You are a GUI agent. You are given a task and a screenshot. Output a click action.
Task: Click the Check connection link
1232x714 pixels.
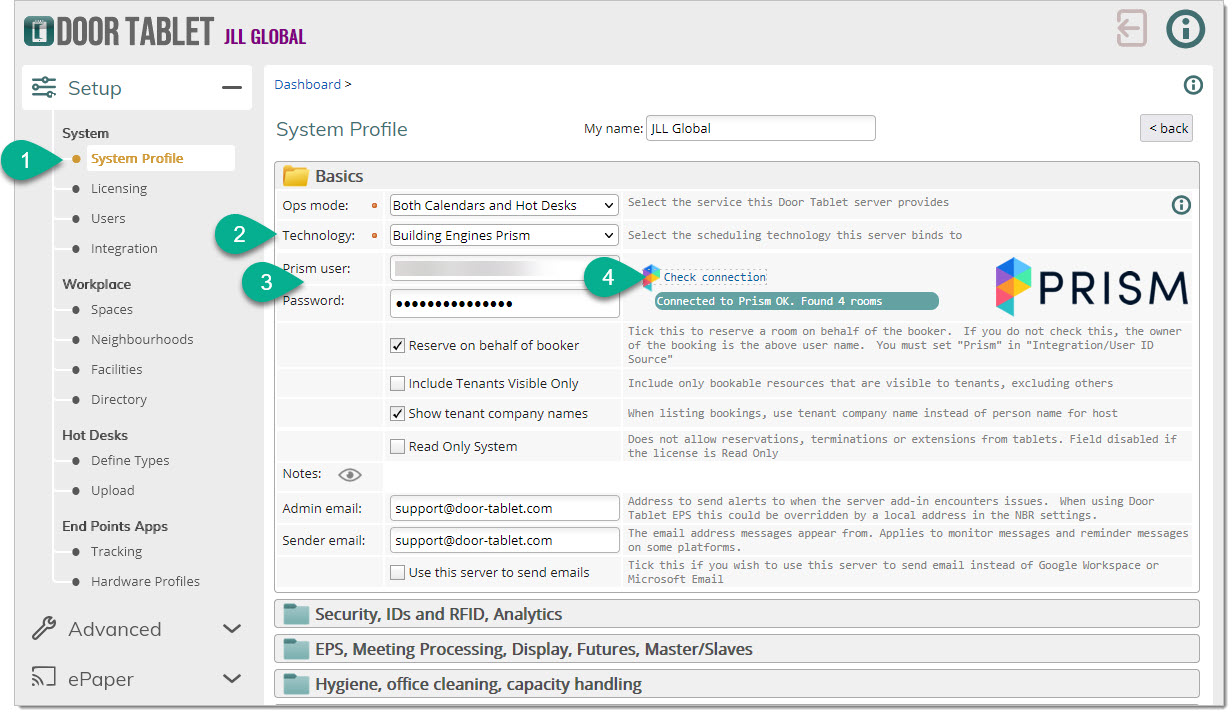[x=715, y=277]
